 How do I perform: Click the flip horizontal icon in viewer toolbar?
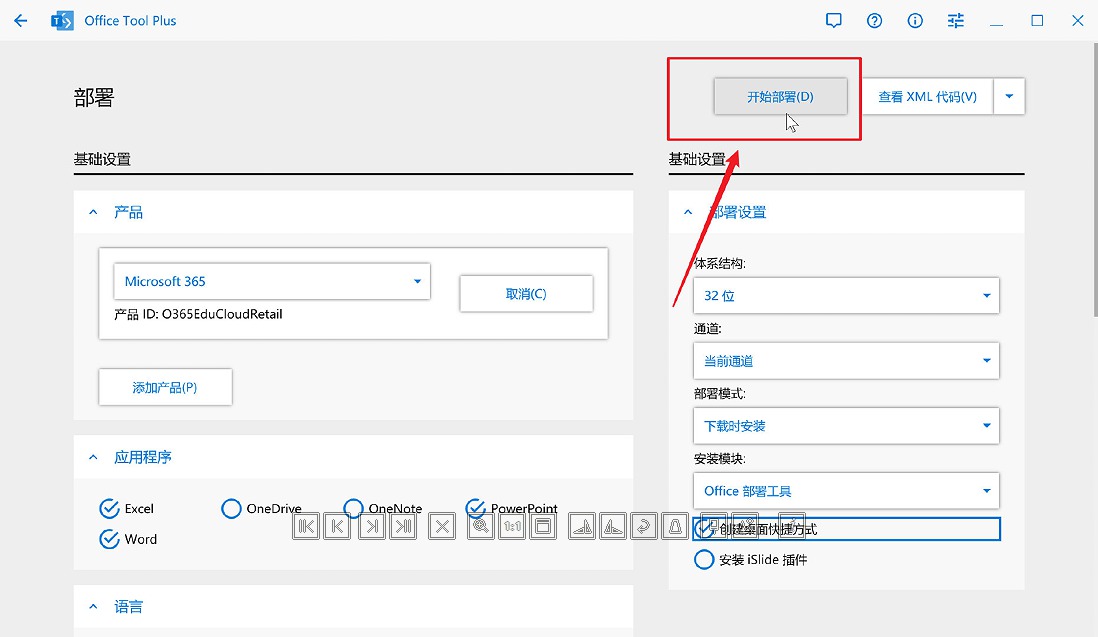[582, 526]
